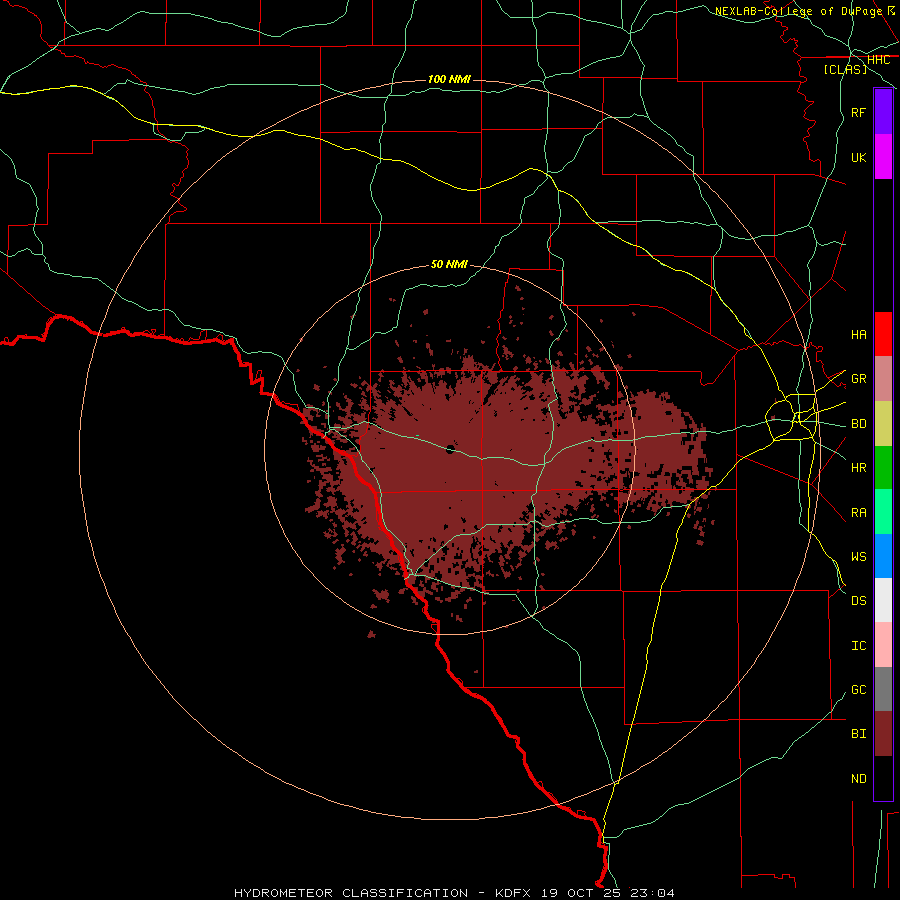Click the IC legend label
Image resolution: width=900 pixels, height=900 pixels.
coord(858,646)
